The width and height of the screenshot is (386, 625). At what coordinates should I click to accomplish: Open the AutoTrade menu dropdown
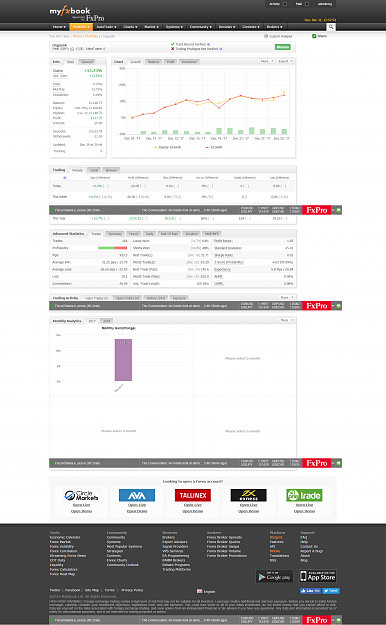[x=106, y=27]
